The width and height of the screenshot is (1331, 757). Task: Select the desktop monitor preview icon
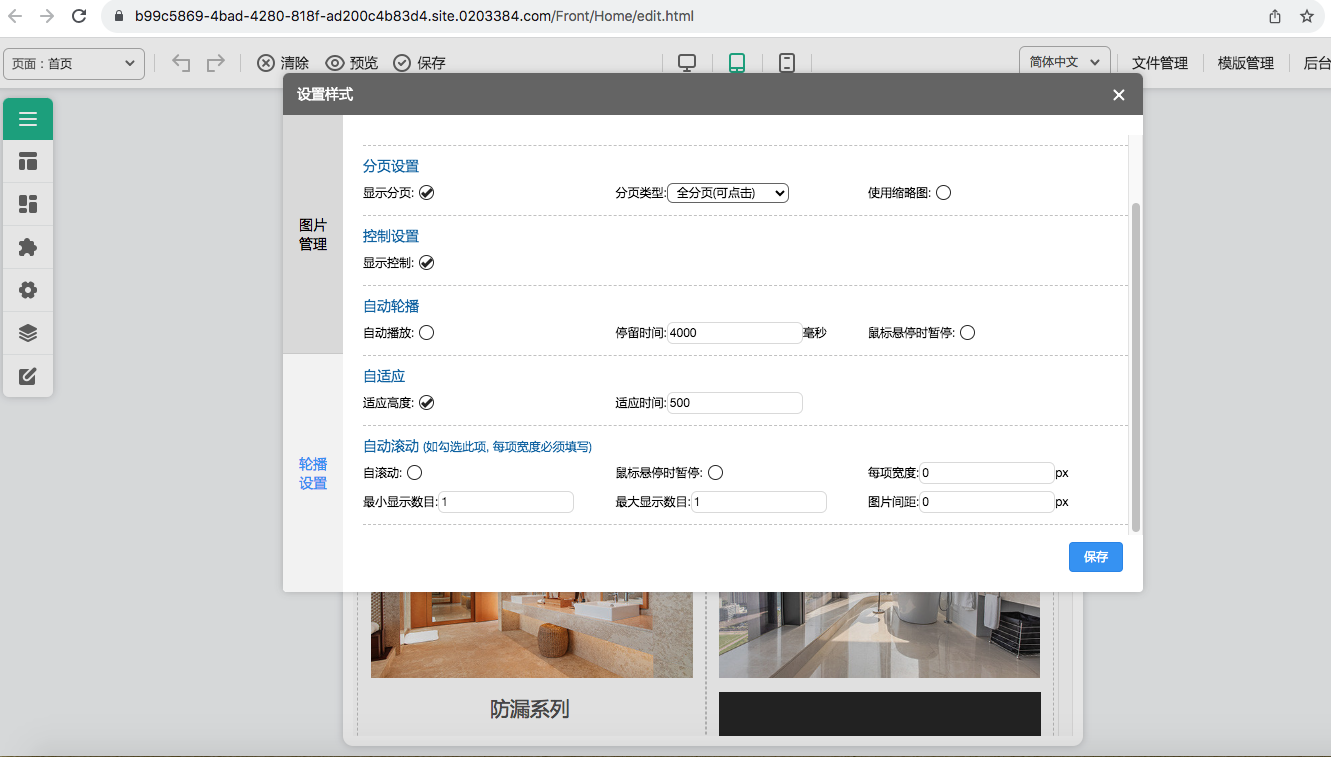click(687, 63)
